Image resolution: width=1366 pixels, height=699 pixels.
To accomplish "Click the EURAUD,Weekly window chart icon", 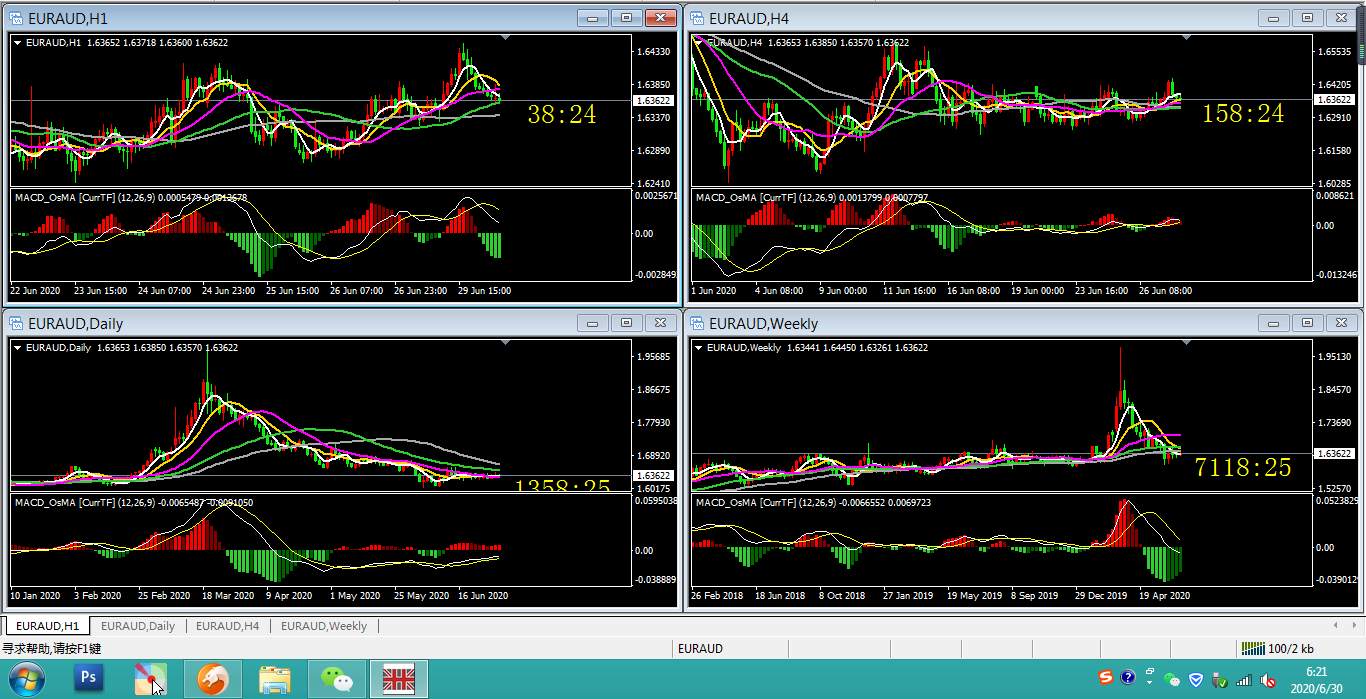I will [698, 323].
